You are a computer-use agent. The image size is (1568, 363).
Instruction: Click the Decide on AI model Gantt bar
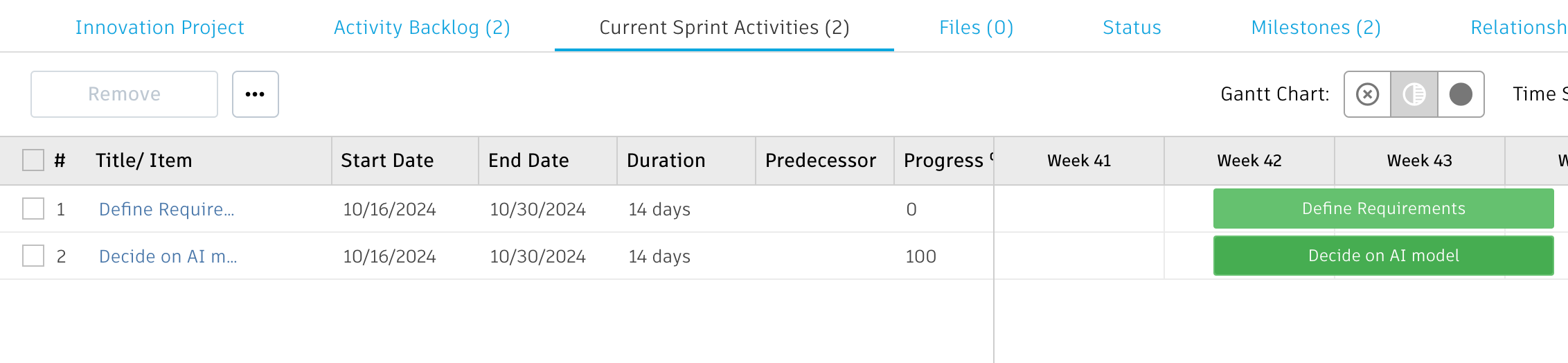1383,256
